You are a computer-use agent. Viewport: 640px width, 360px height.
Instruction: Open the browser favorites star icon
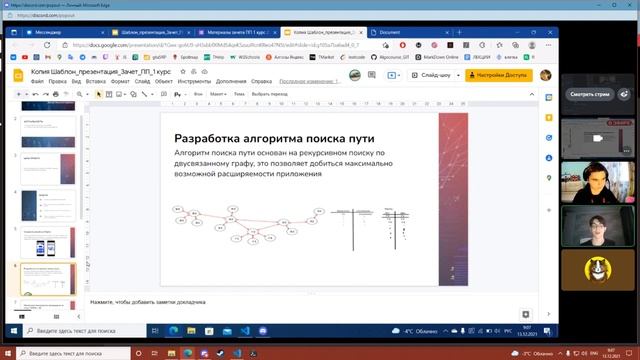pos(499,45)
